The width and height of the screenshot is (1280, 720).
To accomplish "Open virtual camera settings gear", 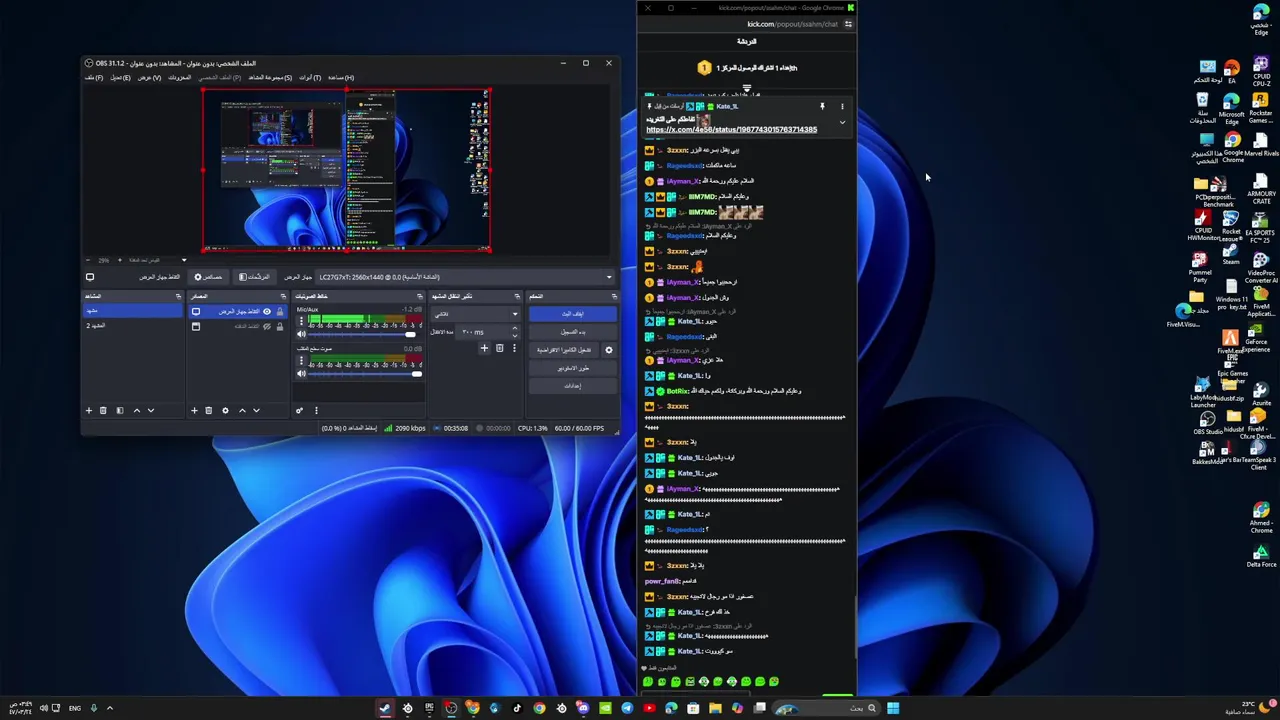I will pyautogui.click(x=609, y=350).
